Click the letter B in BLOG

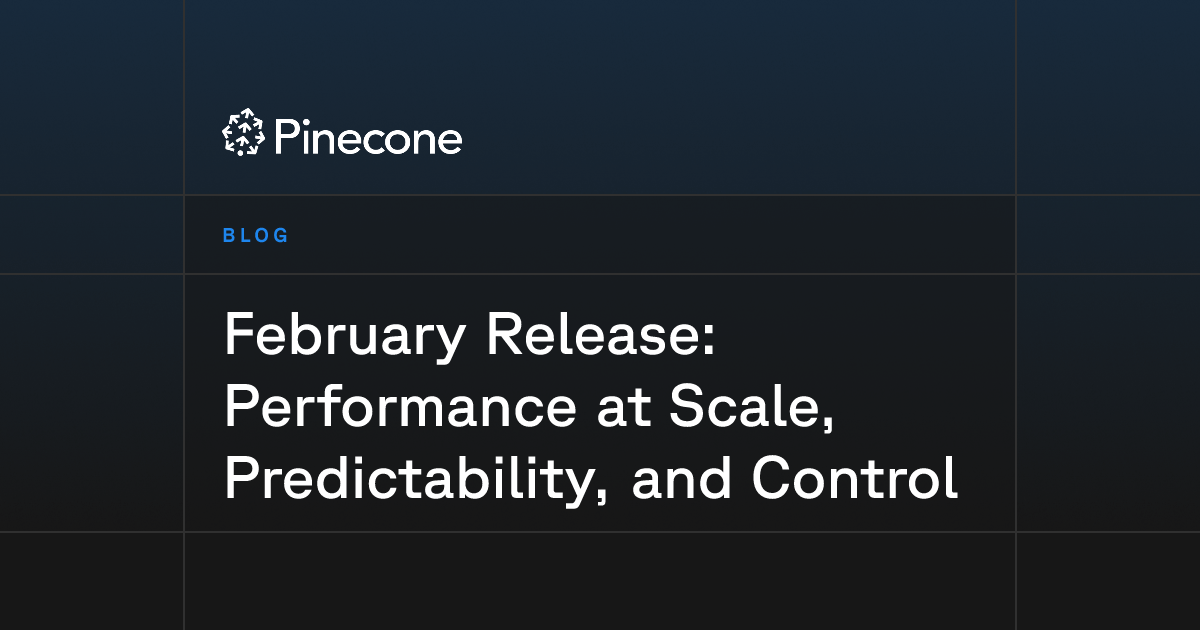click(229, 236)
